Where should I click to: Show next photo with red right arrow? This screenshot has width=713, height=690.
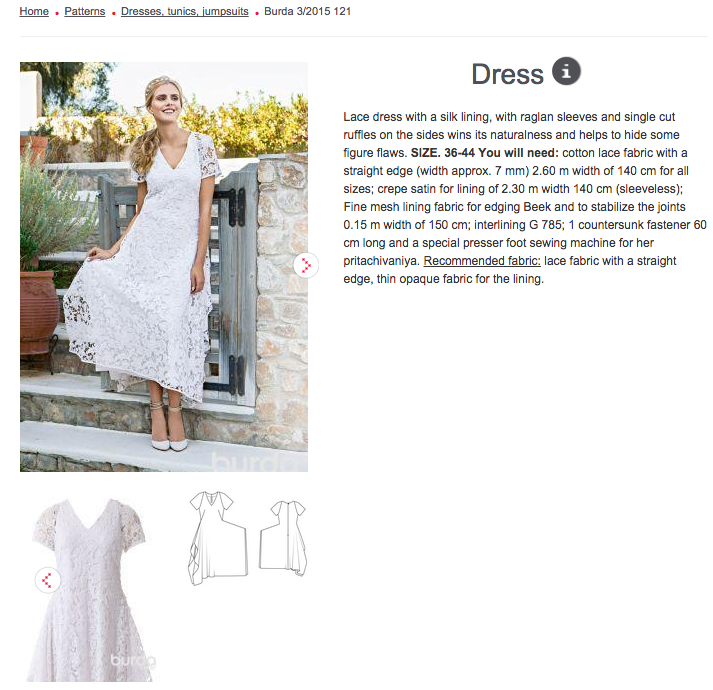tap(306, 265)
